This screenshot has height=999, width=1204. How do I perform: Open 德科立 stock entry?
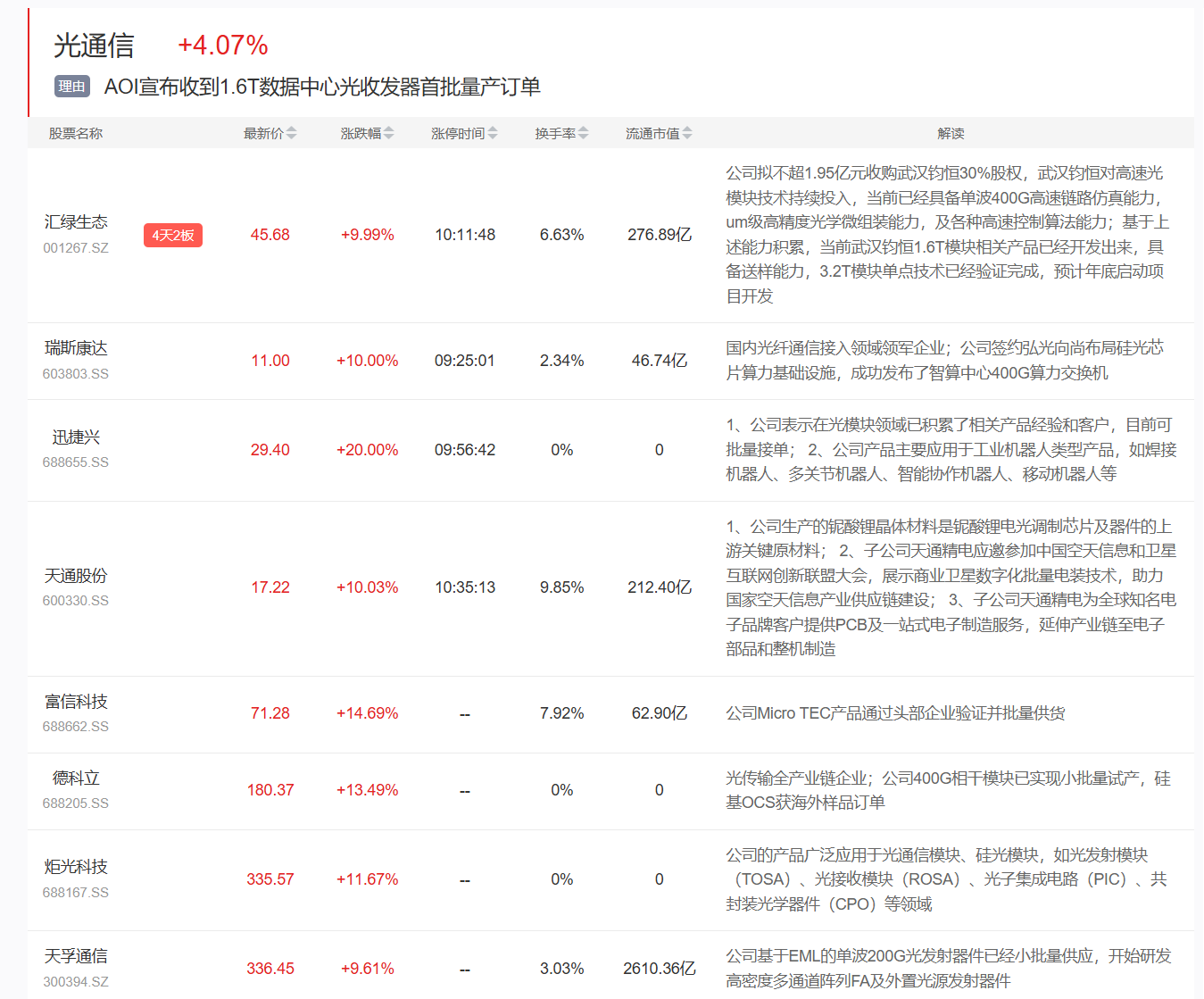(76, 778)
